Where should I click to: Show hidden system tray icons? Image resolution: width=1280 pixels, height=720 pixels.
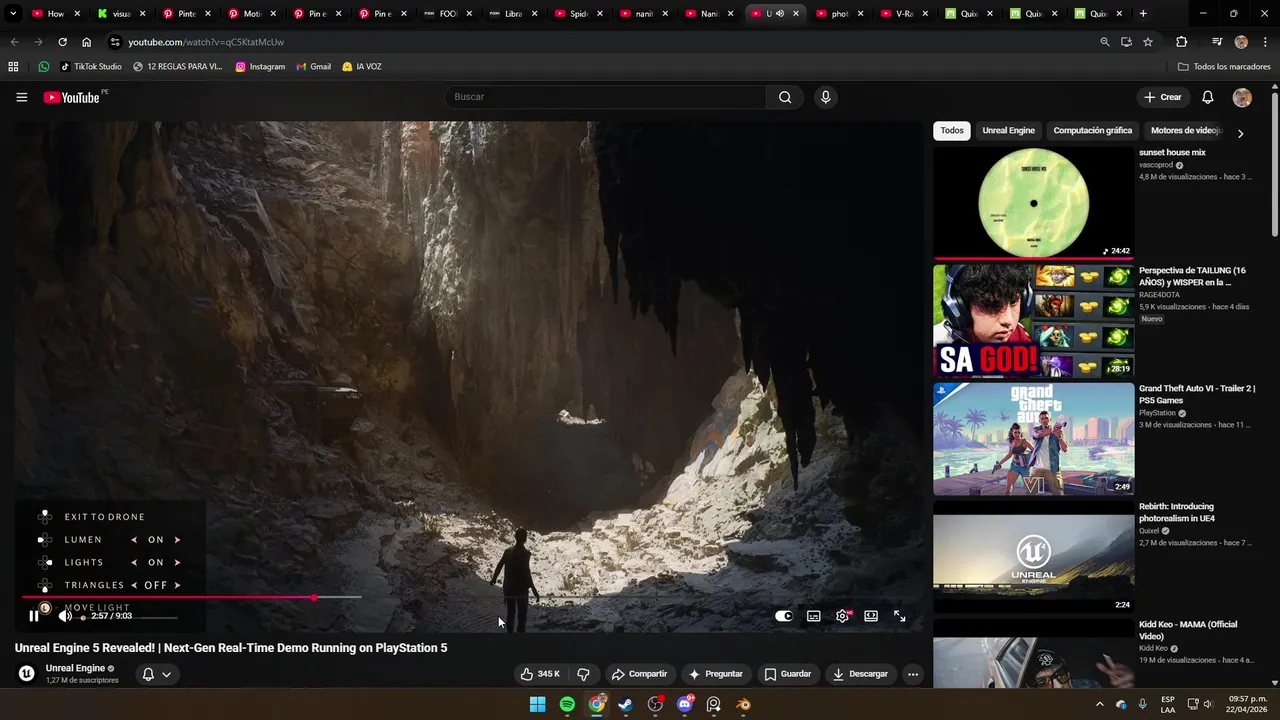pyautogui.click(x=1099, y=704)
